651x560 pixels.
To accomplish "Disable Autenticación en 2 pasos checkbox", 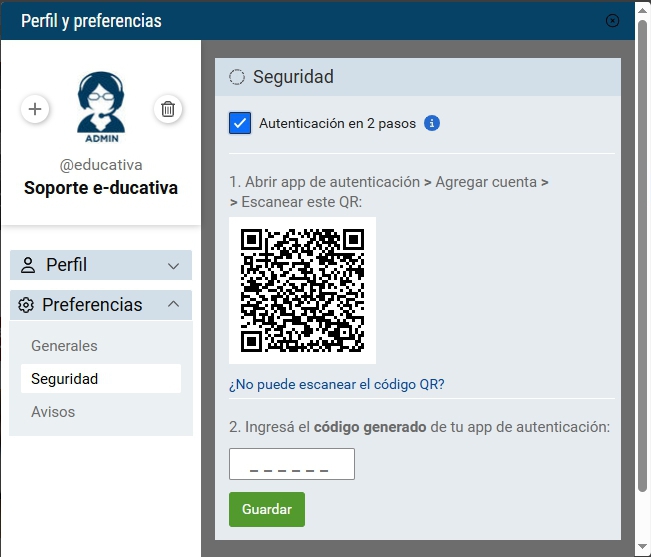I will (240, 123).
